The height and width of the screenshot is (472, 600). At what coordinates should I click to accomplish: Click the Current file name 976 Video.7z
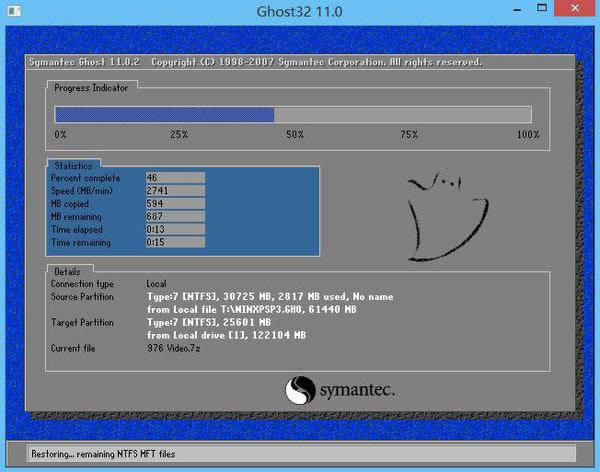(x=176, y=348)
